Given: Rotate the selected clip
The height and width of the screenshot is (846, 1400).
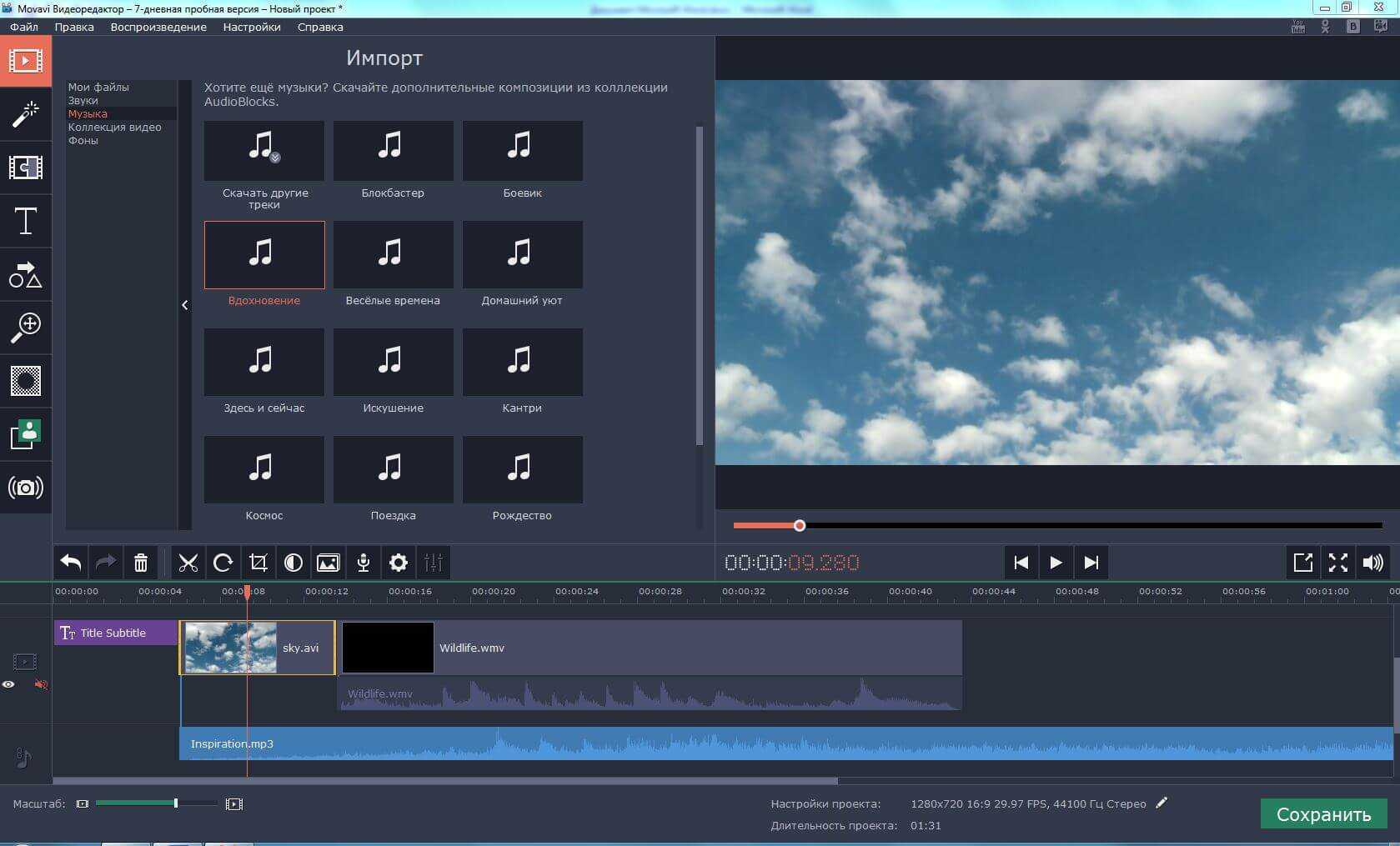Looking at the screenshot, I should 223,563.
